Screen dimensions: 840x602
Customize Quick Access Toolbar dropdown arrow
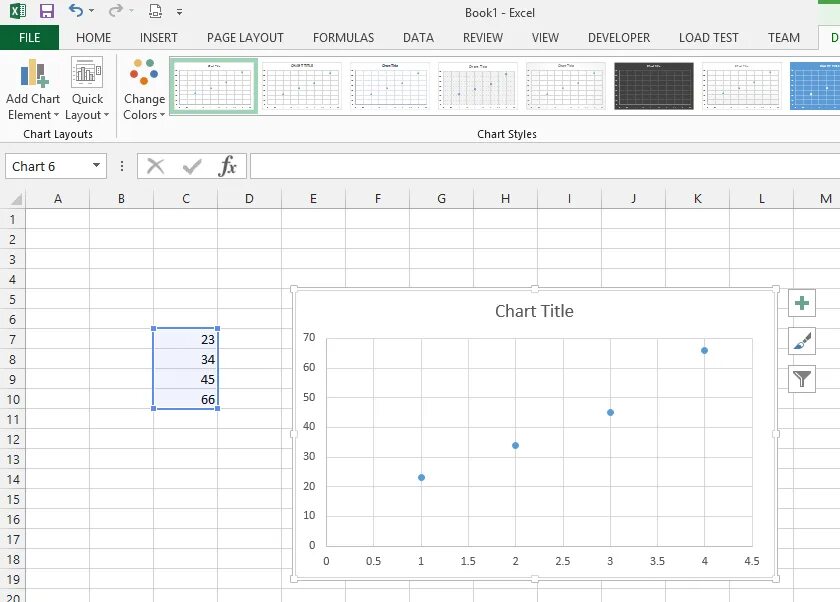pos(179,12)
